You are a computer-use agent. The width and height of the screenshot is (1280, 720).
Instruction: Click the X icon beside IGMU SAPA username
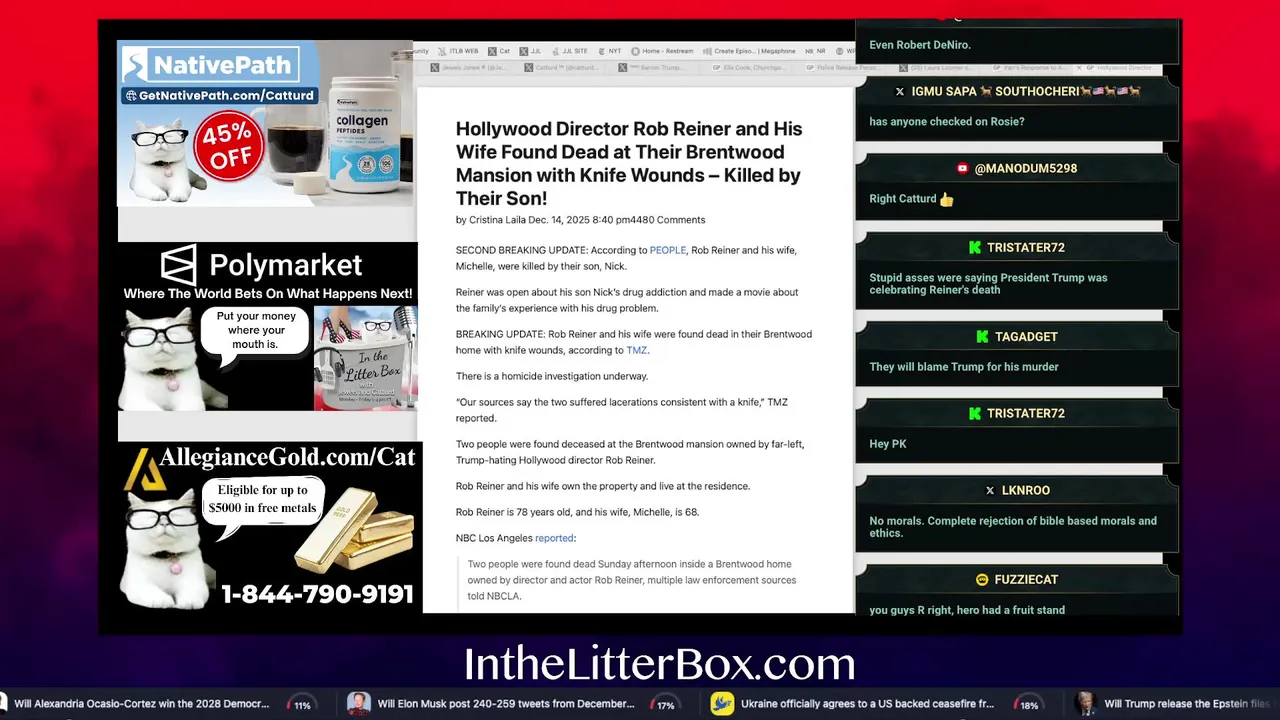[899, 91]
